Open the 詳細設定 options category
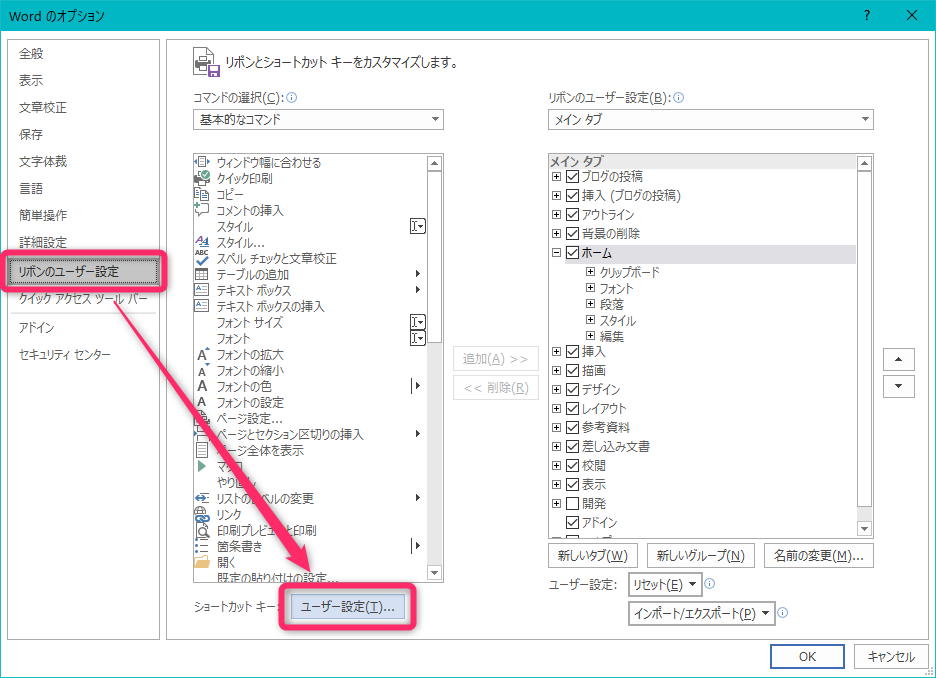Screen dimensions: 936x678 coord(43,243)
